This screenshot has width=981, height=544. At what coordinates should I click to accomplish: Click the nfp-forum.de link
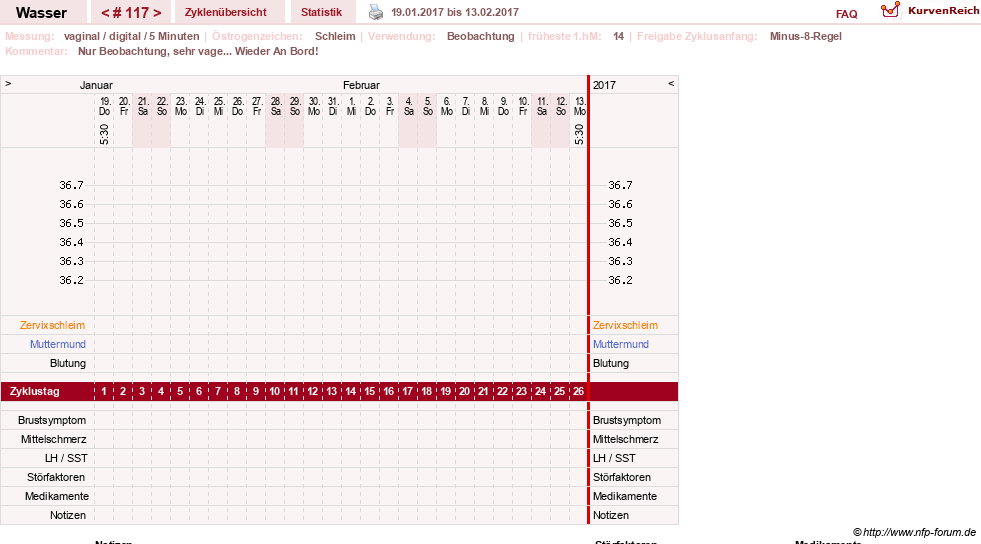914,532
